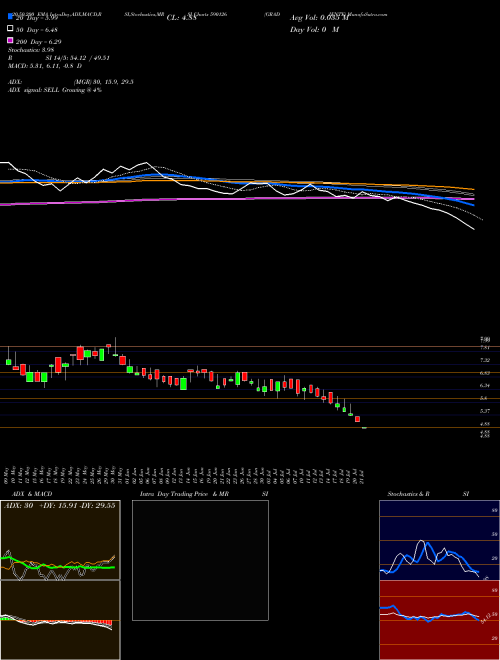The width and height of the screenshot is (500, 660).
Task: Open the empty intraday price chart box
Action: [200, 560]
